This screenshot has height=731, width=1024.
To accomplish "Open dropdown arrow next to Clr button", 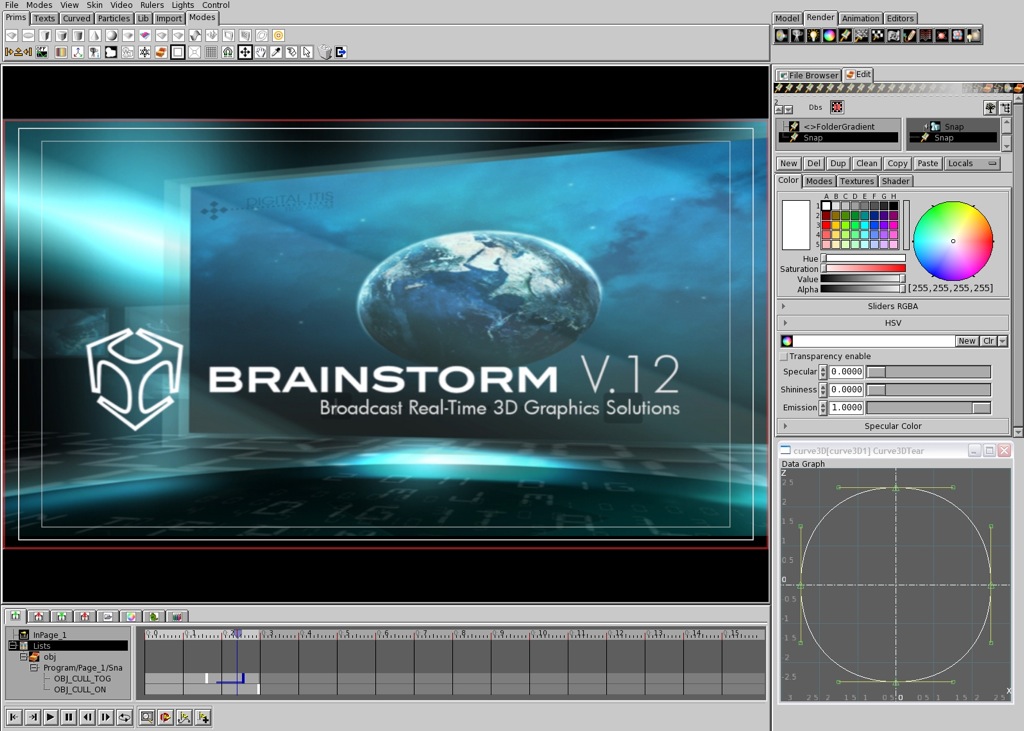I will coord(1002,341).
